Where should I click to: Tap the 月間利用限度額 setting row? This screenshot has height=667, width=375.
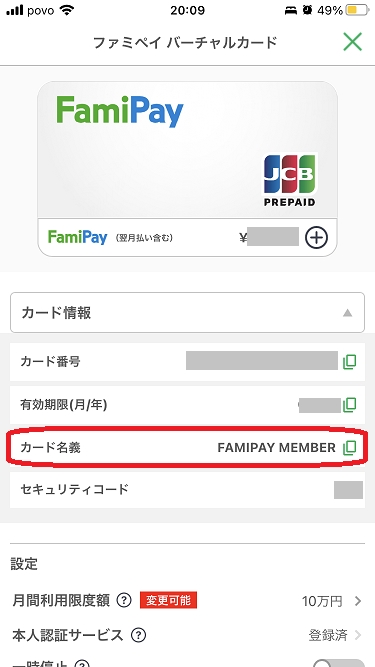(x=187, y=601)
